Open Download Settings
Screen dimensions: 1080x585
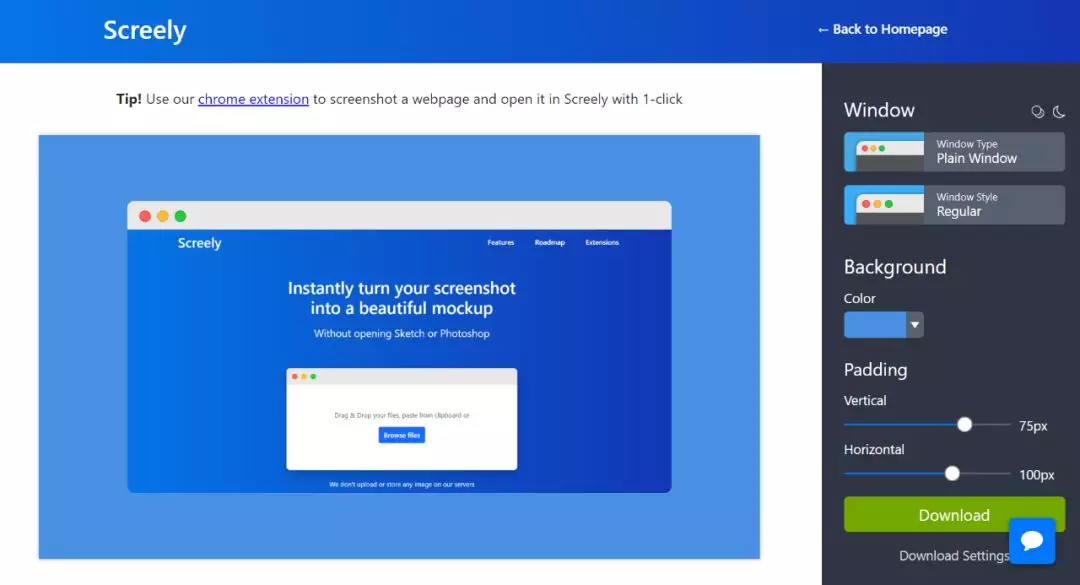tap(955, 555)
